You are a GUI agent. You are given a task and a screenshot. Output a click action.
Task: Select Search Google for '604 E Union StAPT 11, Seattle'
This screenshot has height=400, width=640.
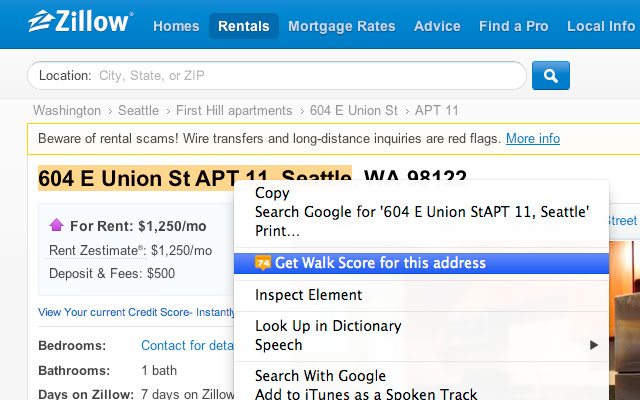[x=421, y=212]
